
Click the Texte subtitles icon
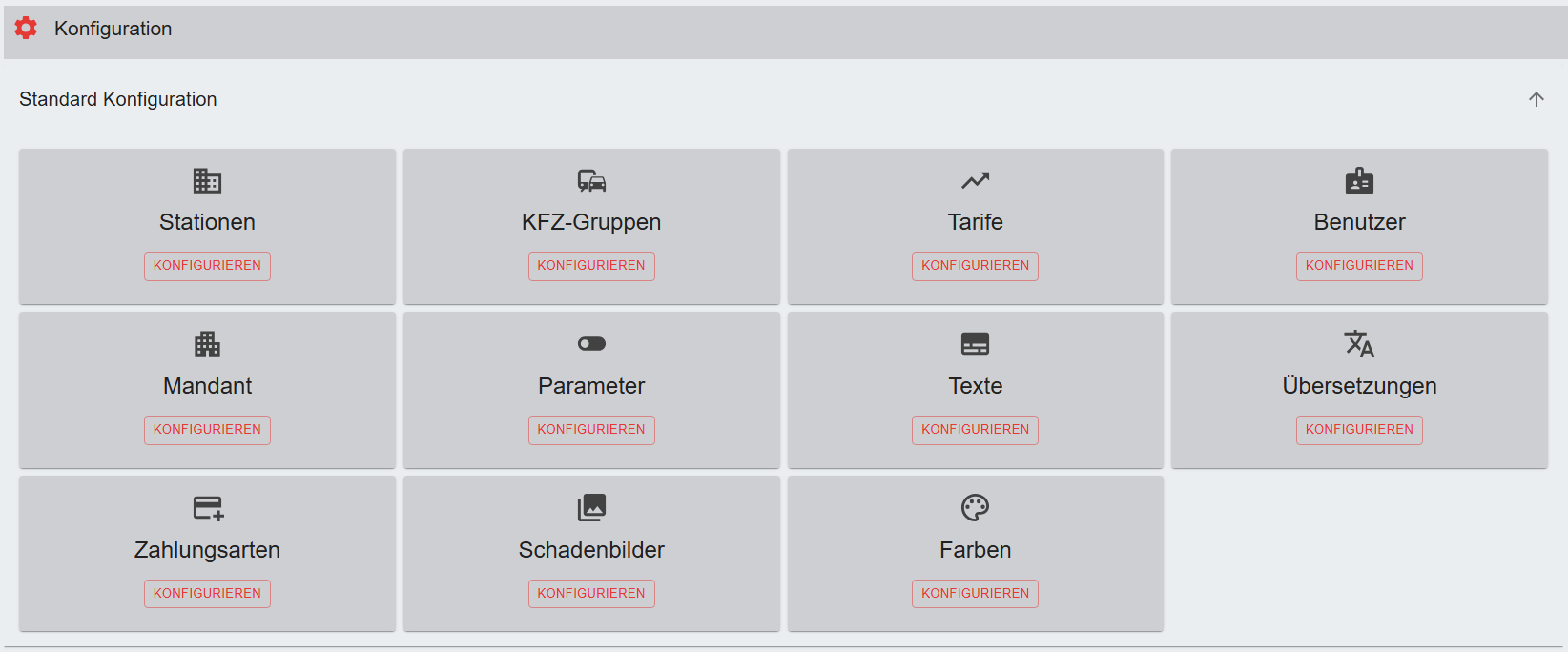point(975,344)
